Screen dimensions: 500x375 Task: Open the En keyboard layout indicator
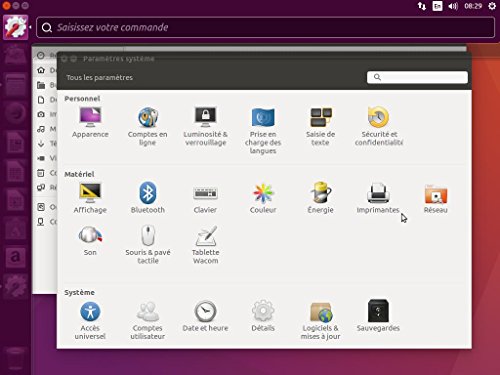(x=437, y=6)
